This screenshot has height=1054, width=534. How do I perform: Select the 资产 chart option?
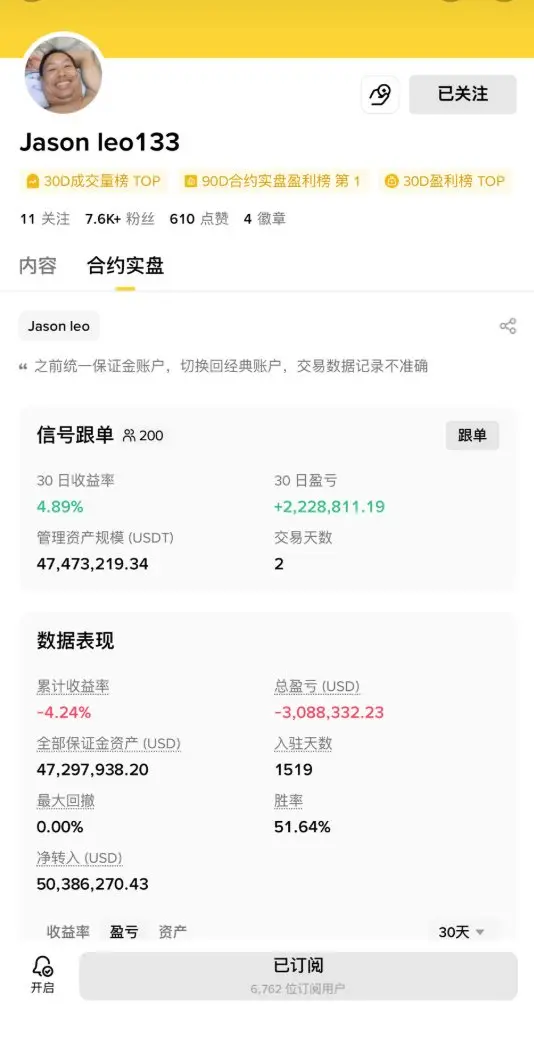coord(173,932)
